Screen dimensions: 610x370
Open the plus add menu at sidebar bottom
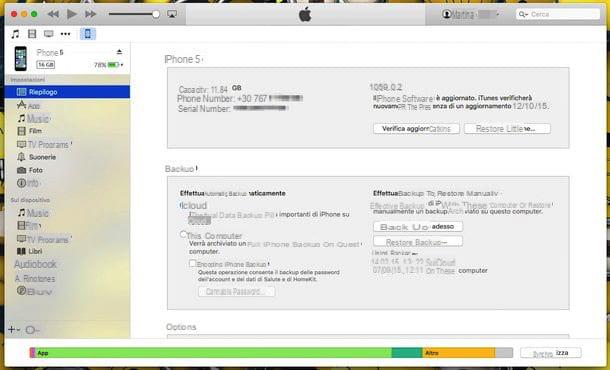pyautogui.click(x=14, y=330)
